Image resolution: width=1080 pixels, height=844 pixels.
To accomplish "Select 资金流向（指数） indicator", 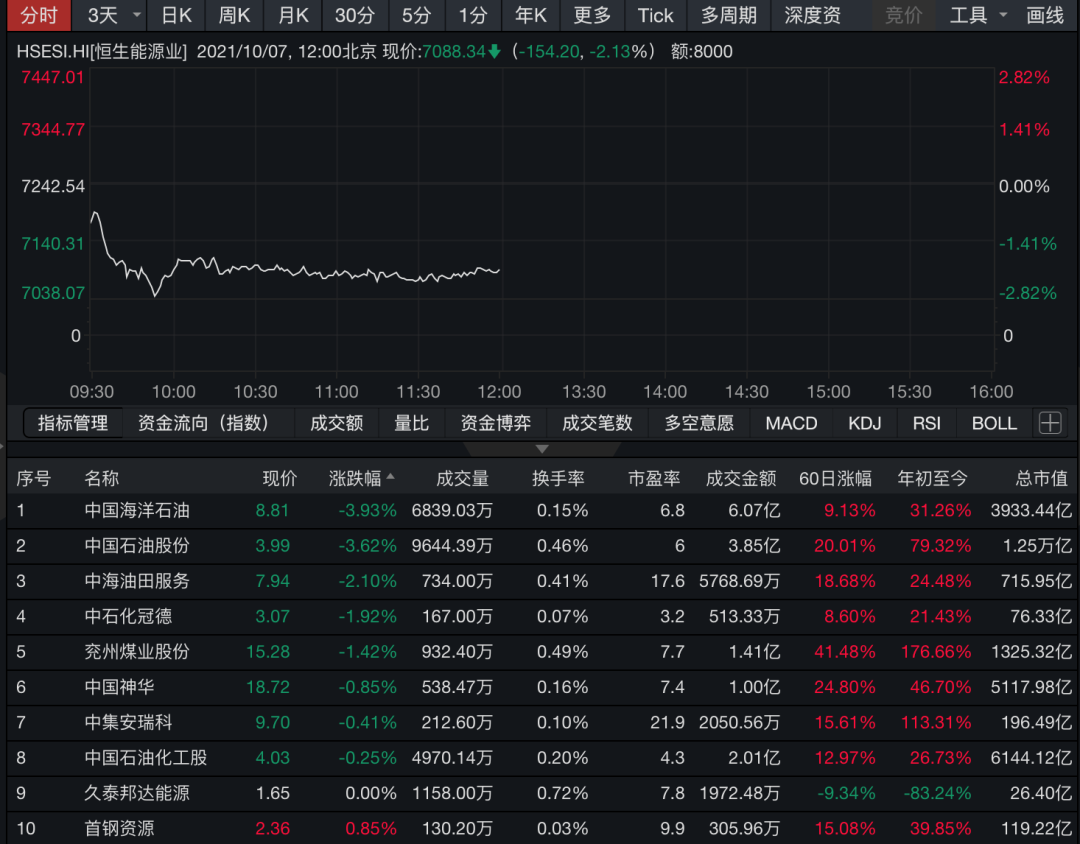I will pos(204,423).
